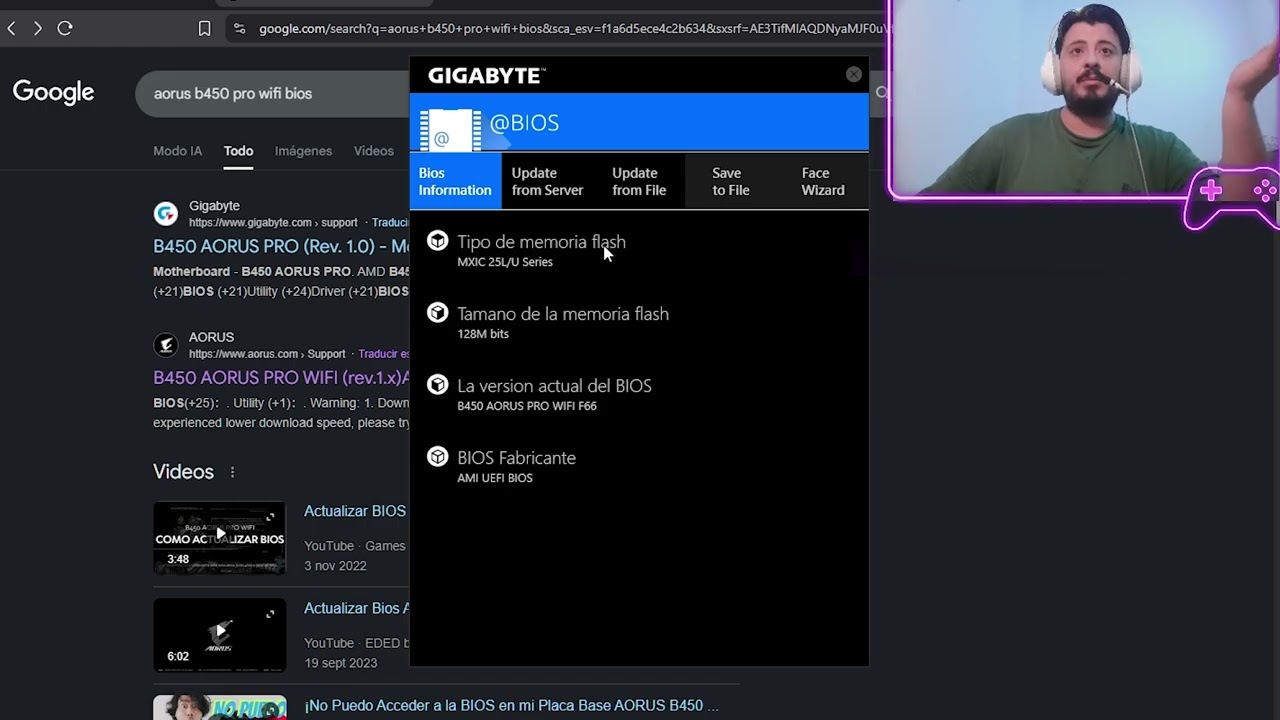Image resolution: width=1280 pixels, height=720 pixels.
Task: Select the Todo search tab
Action: 238,151
